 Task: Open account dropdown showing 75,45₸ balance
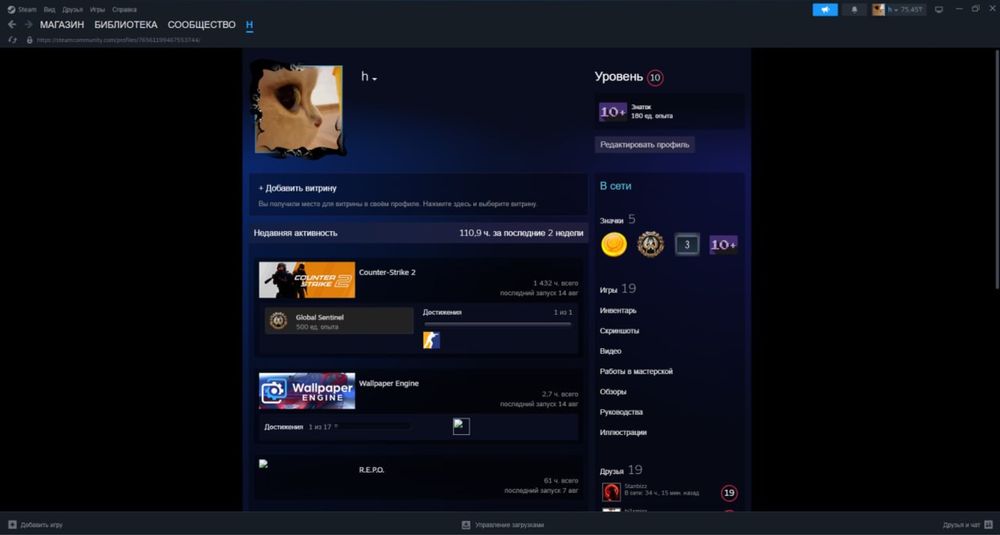coord(899,10)
